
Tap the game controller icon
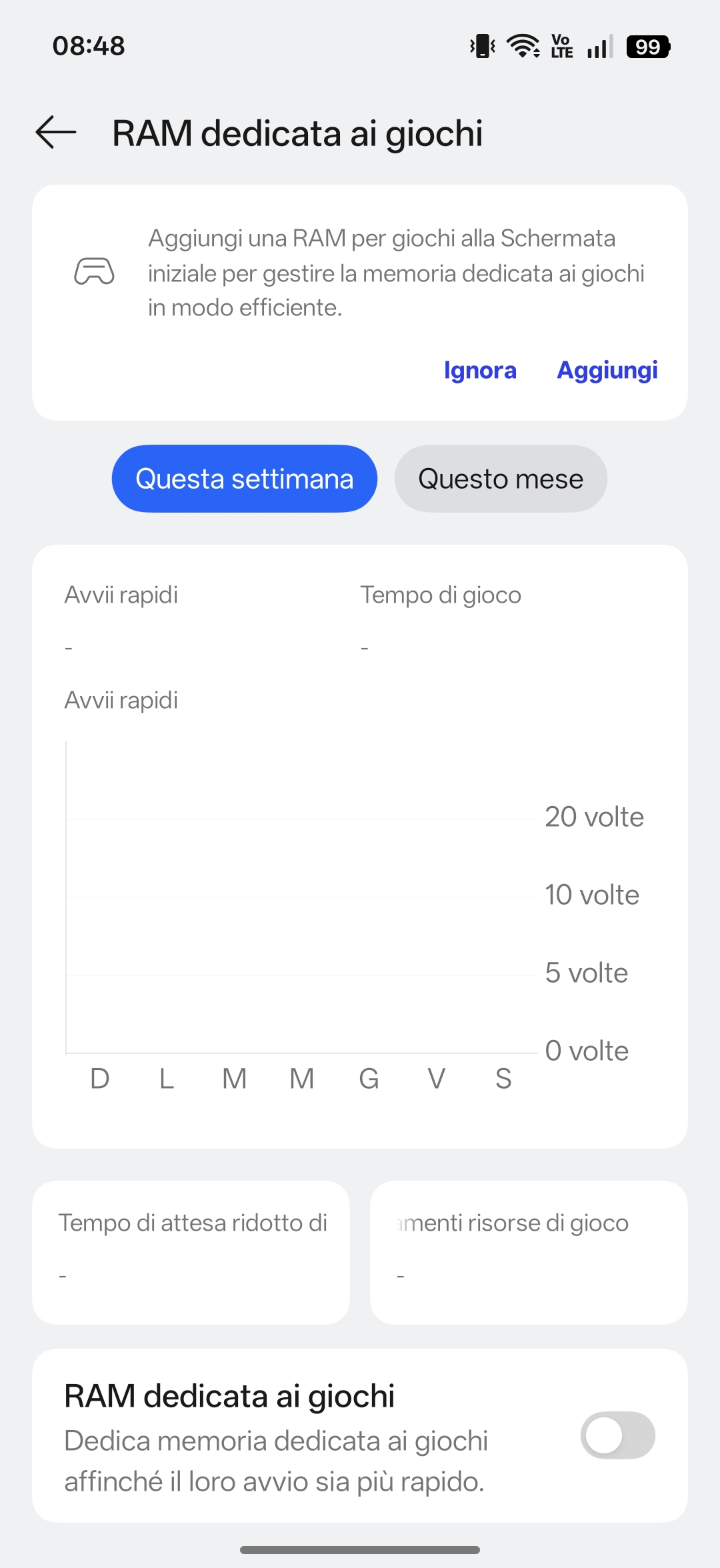coord(94,272)
